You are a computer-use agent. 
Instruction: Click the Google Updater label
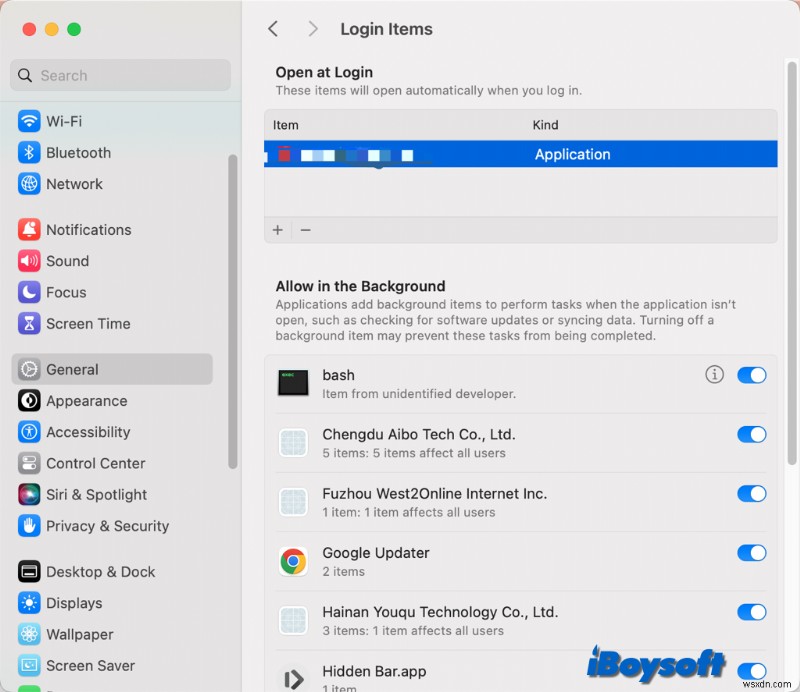coord(376,553)
